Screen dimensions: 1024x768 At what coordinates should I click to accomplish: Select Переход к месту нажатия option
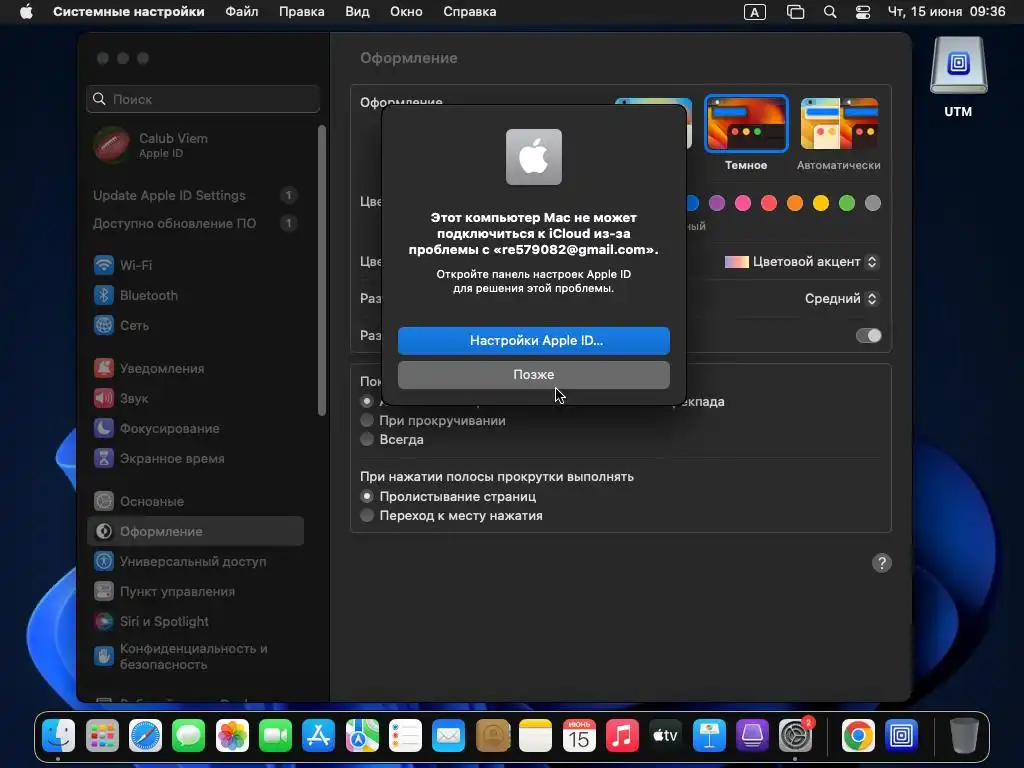click(x=367, y=515)
